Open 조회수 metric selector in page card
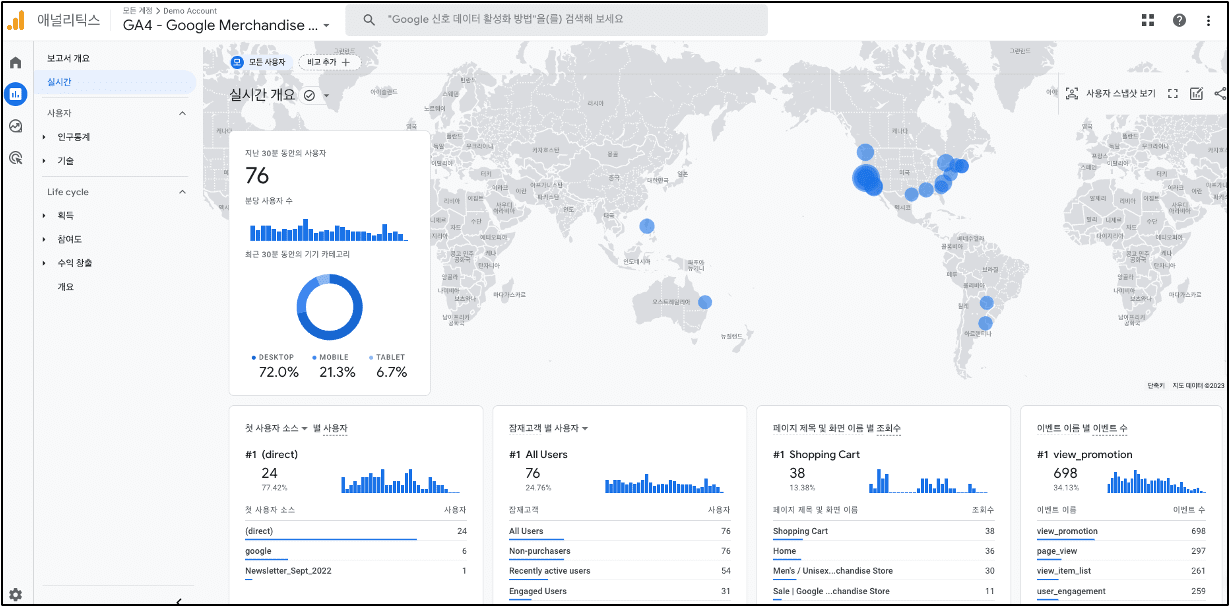This screenshot has width=1230, height=606. (x=889, y=428)
